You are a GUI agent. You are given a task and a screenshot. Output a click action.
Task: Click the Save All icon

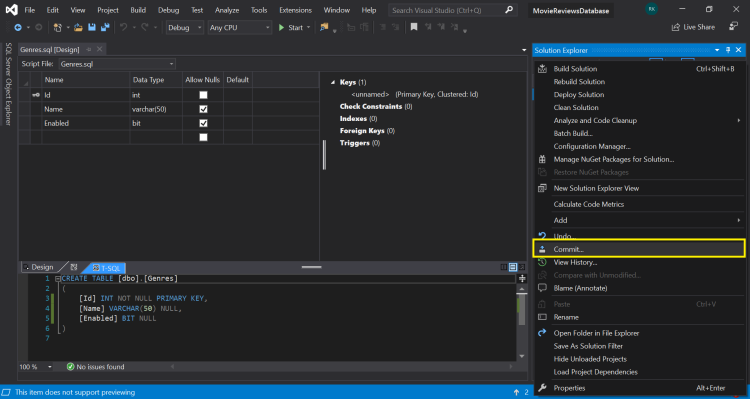(105, 28)
